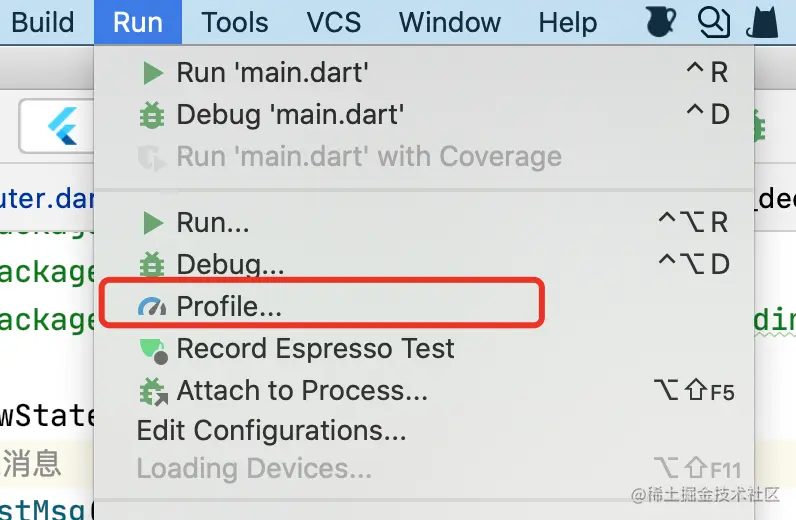Click the Flutter logo toolbar icon

pyautogui.click(x=60, y=128)
